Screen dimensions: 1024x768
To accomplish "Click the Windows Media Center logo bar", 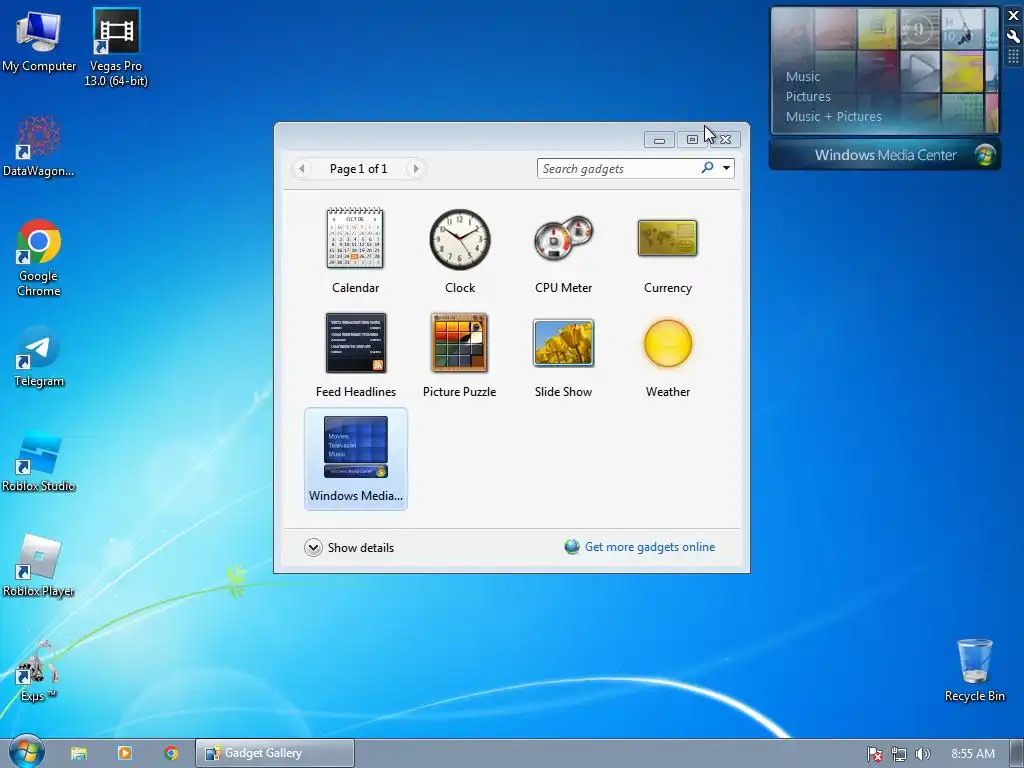I will point(885,155).
